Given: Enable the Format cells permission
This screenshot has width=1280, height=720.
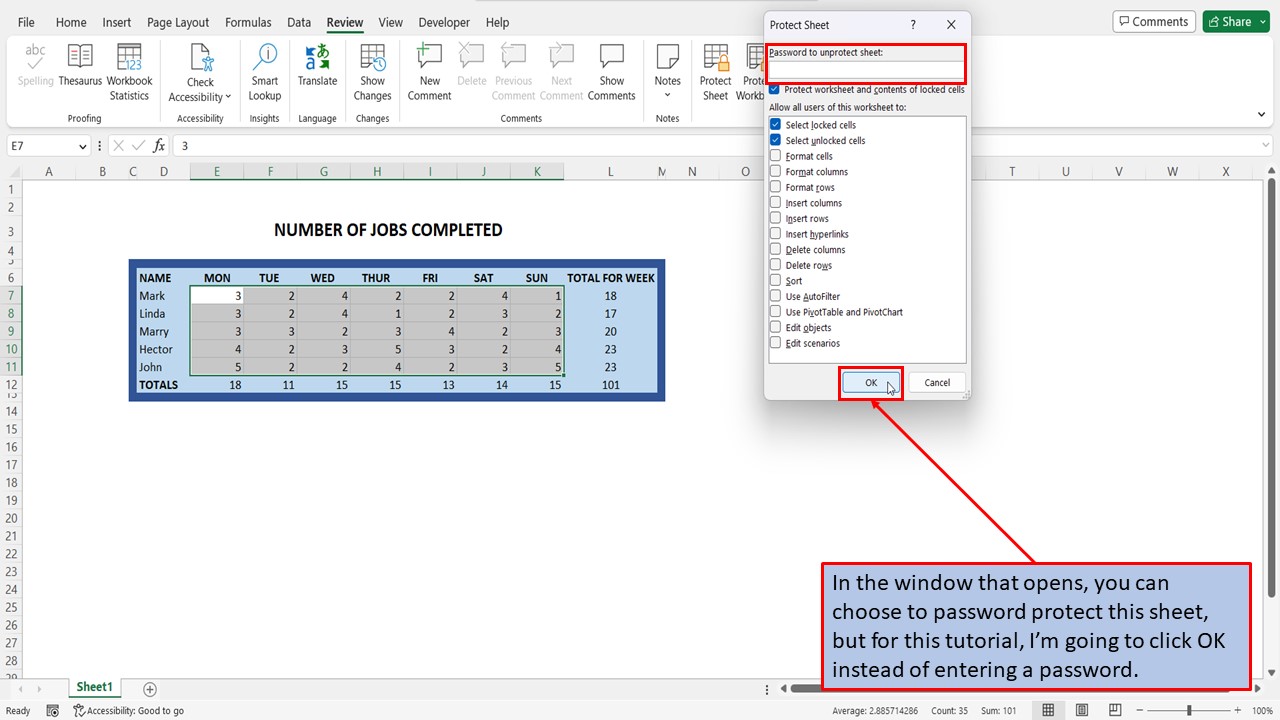Looking at the screenshot, I should coord(775,156).
